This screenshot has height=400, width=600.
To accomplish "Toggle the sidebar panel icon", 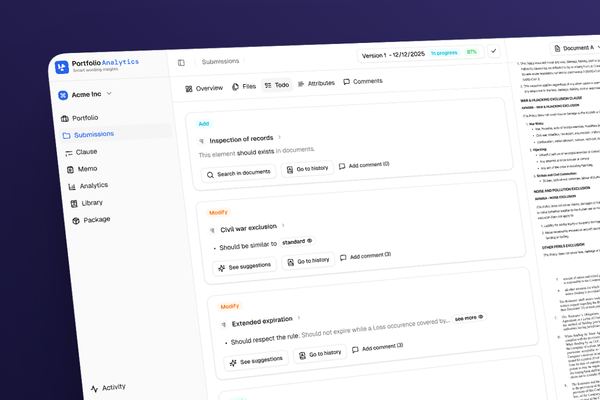I will click(181, 62).
